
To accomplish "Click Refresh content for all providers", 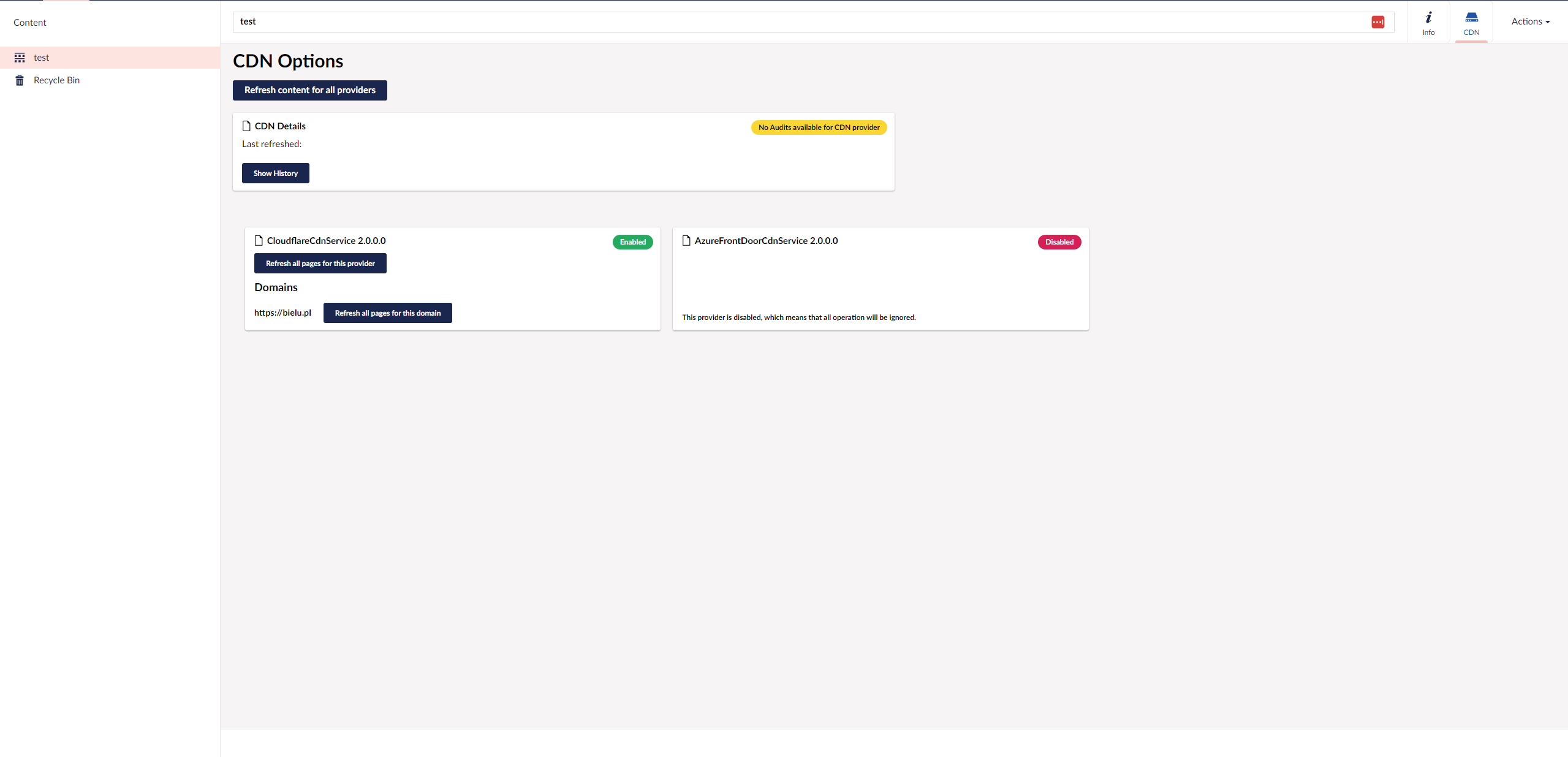I will [x=309, y=90].
